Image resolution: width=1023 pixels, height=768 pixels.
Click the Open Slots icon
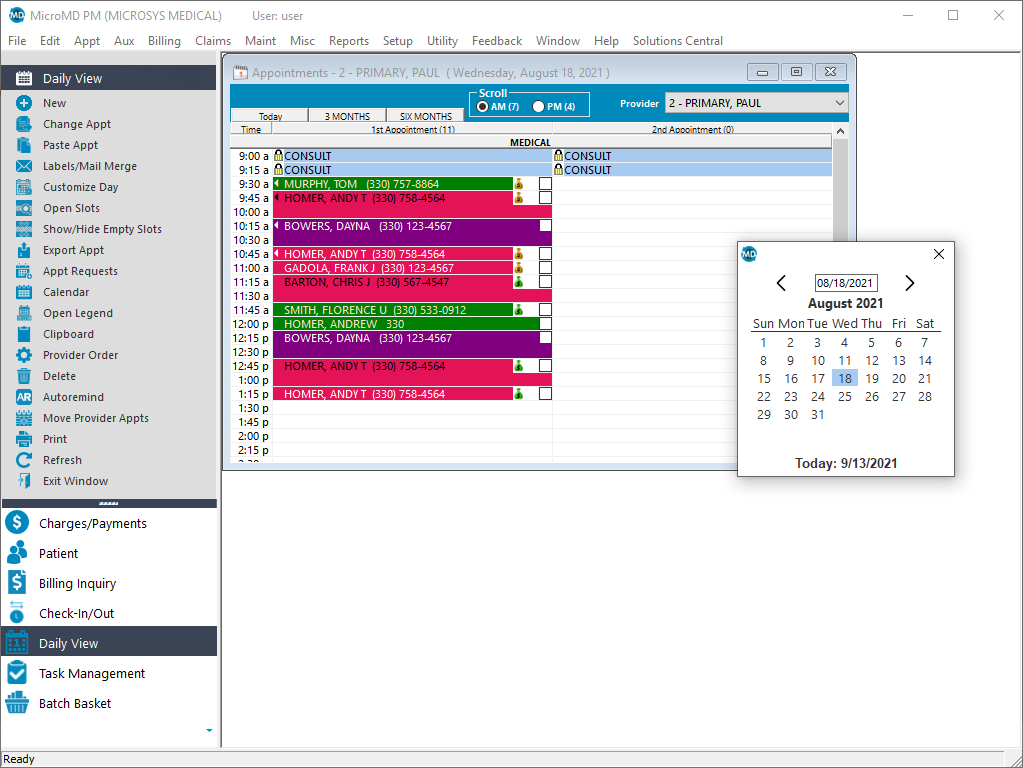coord(24,208)
